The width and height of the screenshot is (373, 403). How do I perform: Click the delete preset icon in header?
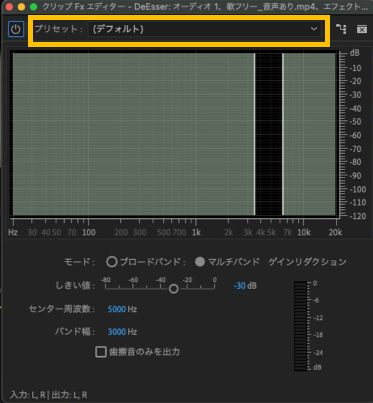pyautogui.click(x=362, y=29)
